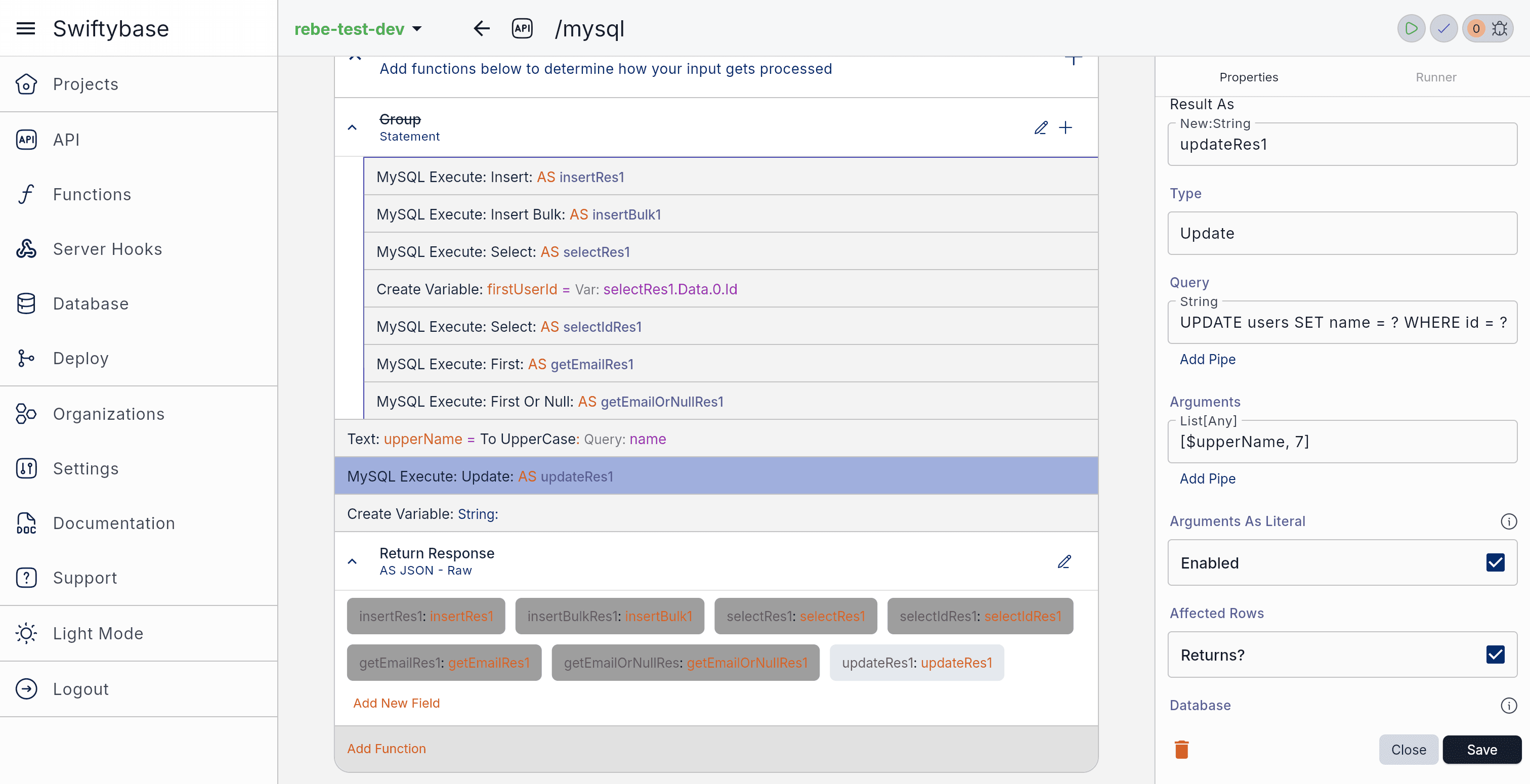Image resolution: width=1530 pixels, height=784 pixels.
Task: Click Add Pipe under Query
Action: (1208, 359)
